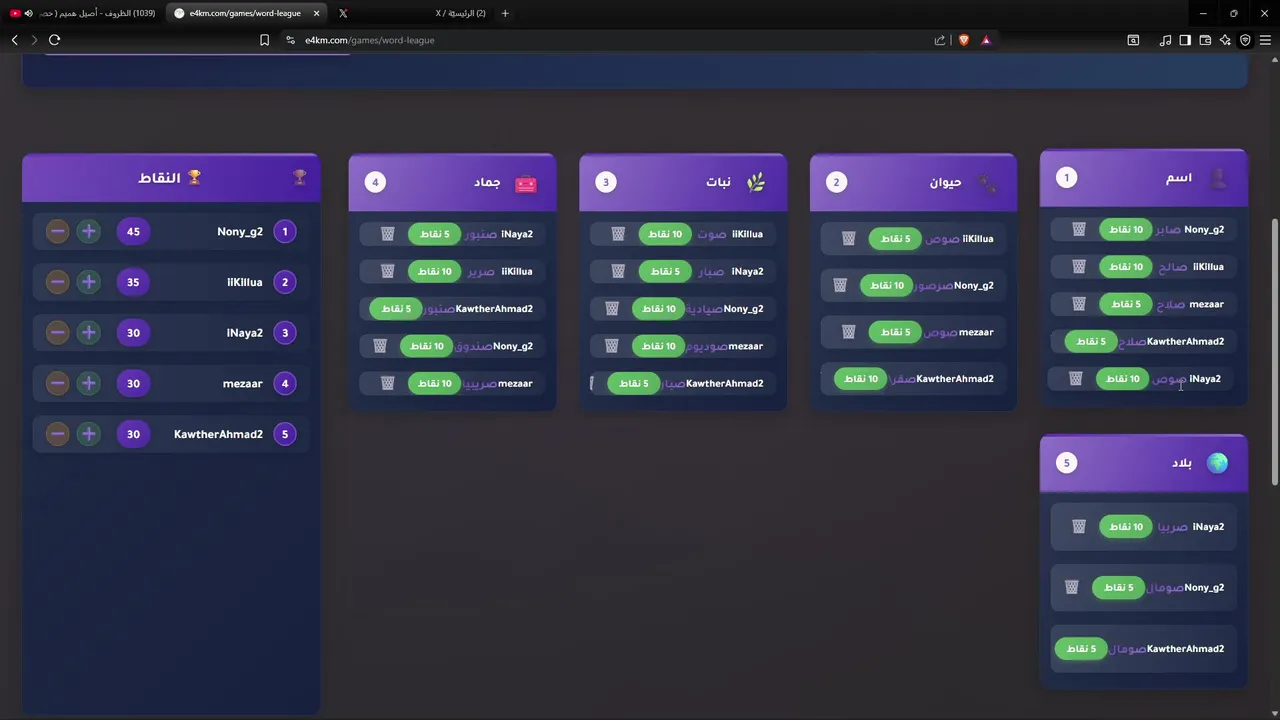Screen dimensions: 1280x720
Task: Add points to KawtherAhmad2 in scoreboard
Action: (x=89, y=434)
